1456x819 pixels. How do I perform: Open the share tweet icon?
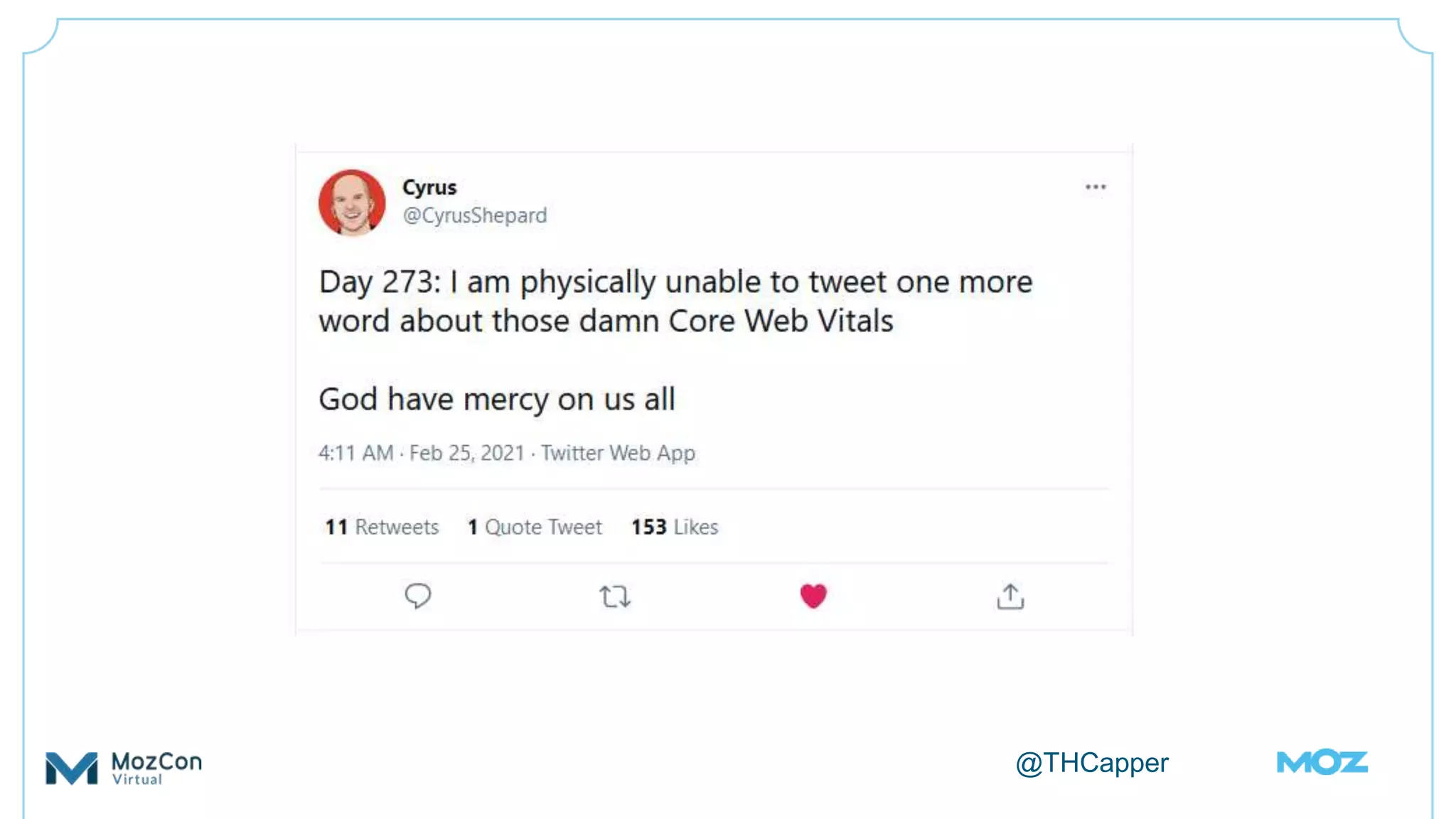point(1010,596)
